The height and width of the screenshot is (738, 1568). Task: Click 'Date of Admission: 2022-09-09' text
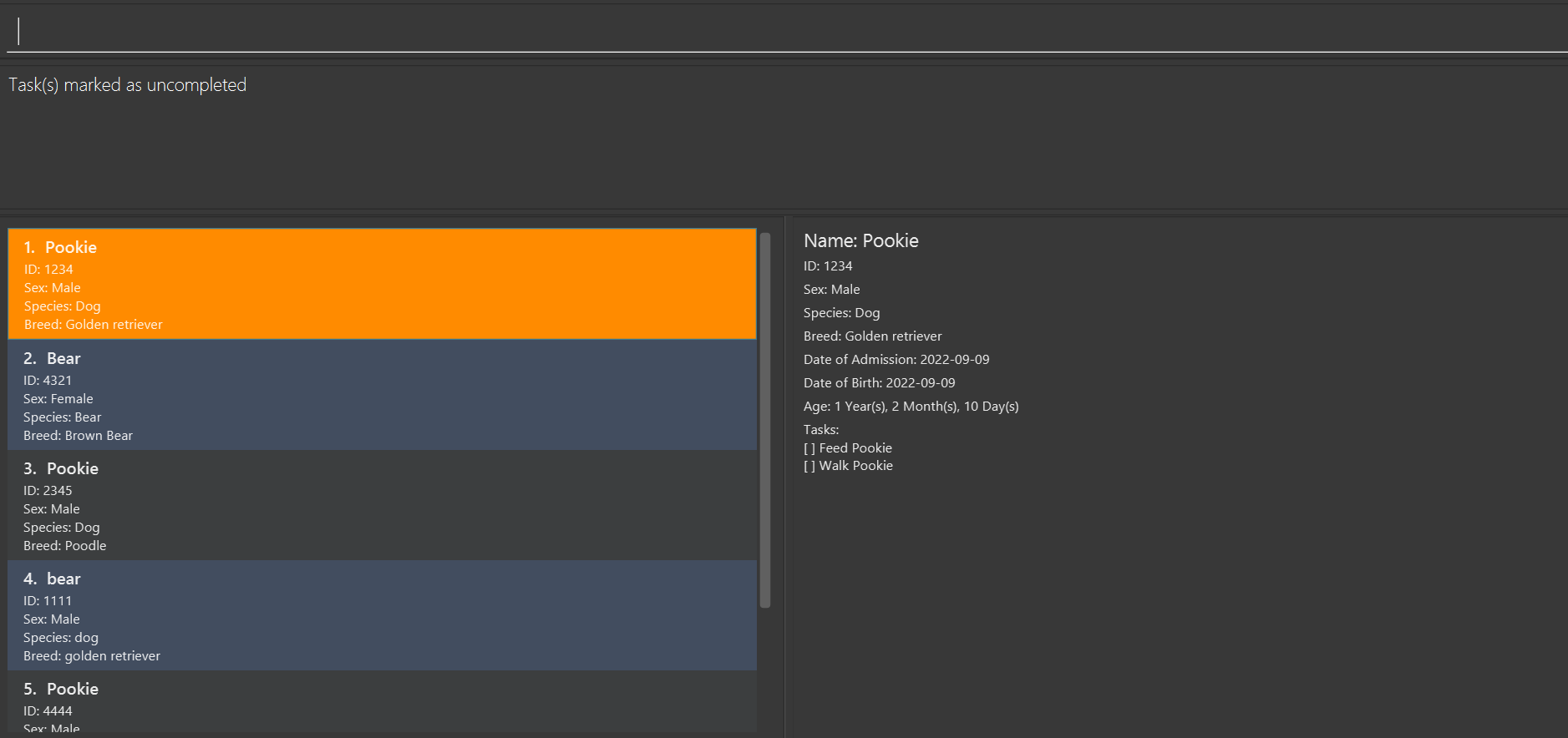tap(896, 360)
